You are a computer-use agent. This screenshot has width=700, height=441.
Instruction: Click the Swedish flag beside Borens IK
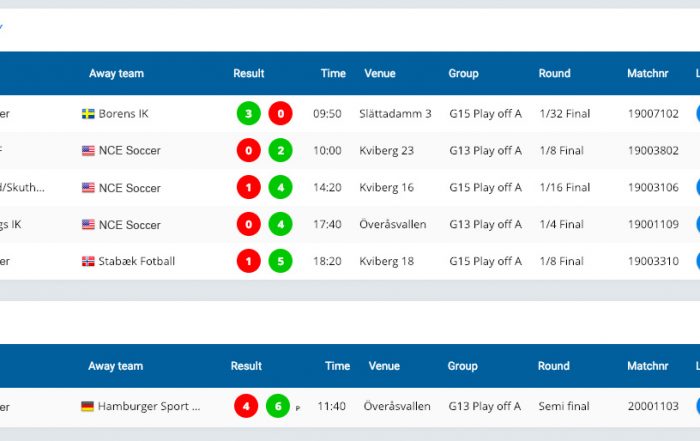pyautogui.click(x=88, y=114)
